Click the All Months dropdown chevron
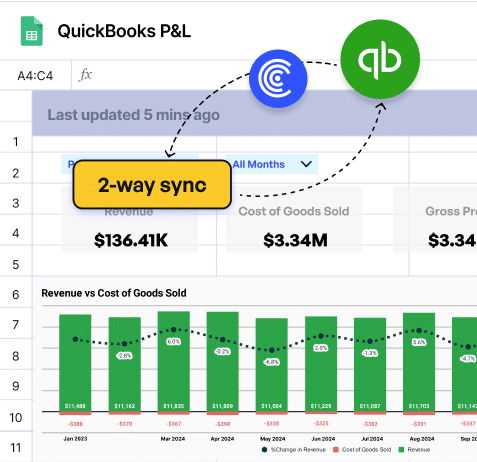The width and height of the screenshot is (477, 462). (306, 164)
